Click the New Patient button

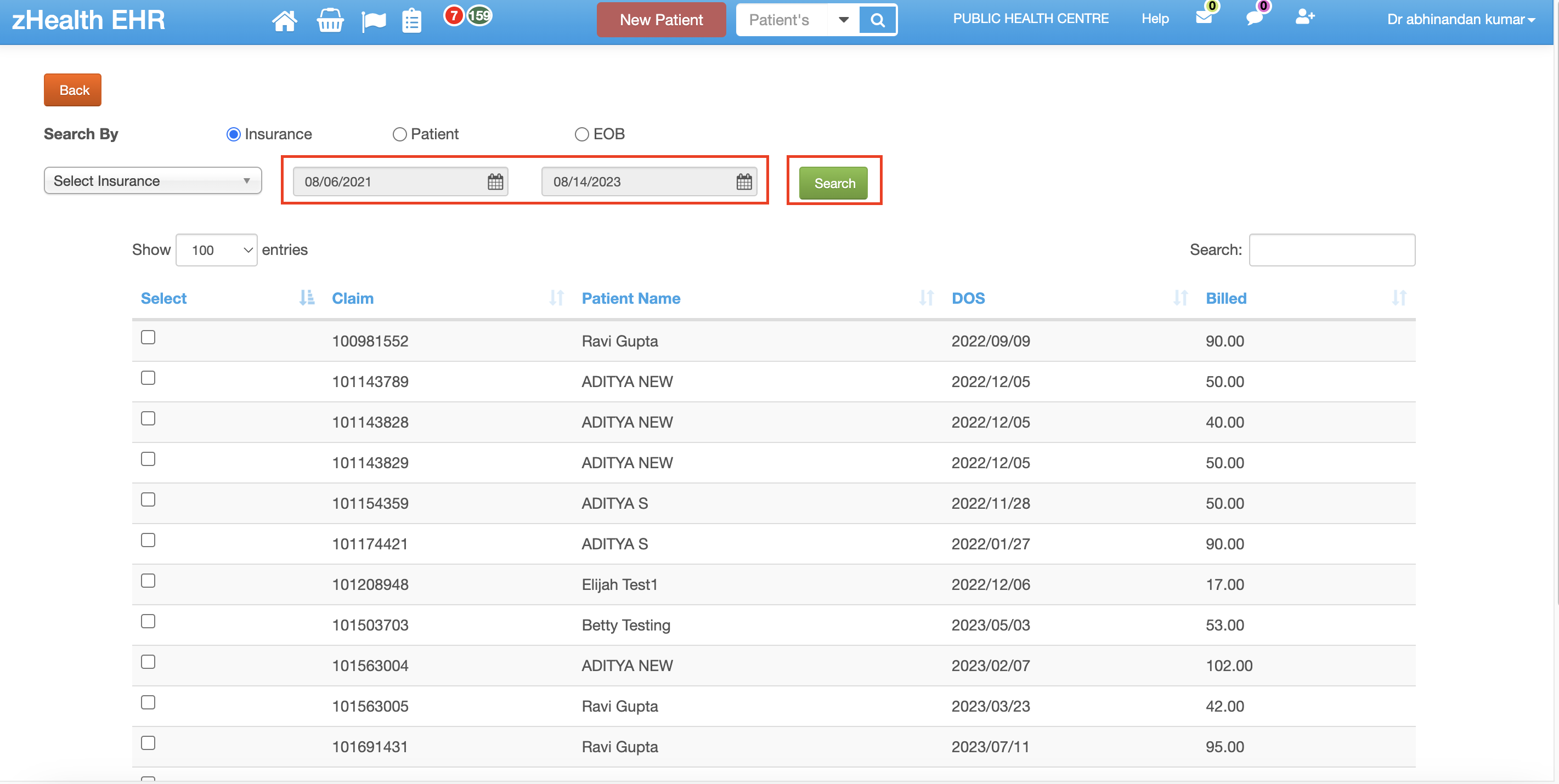pyautogui.click(x=661, y=20)
